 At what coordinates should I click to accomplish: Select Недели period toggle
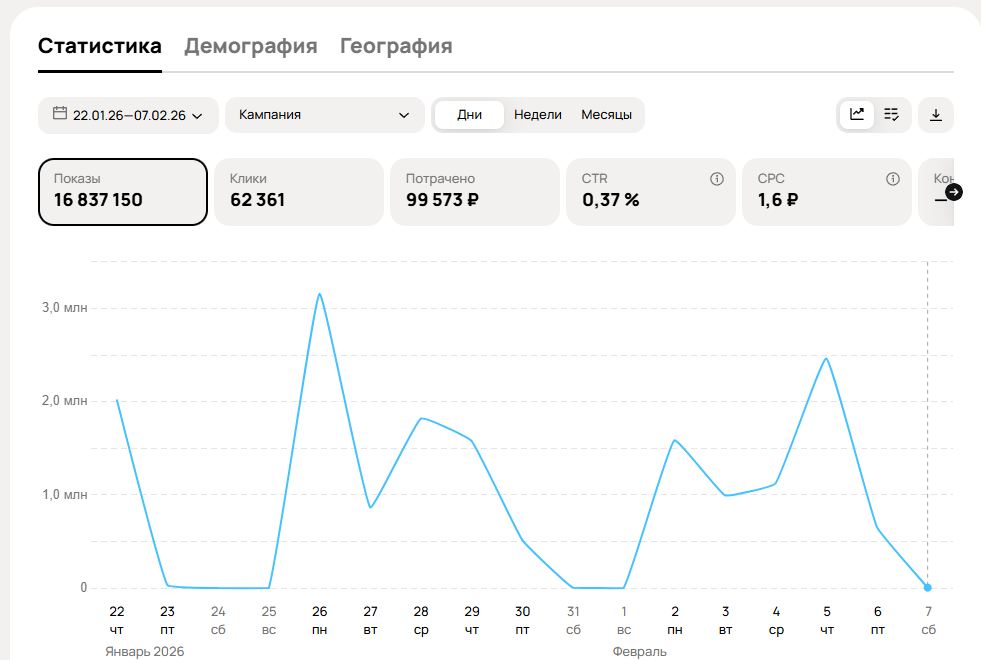click(538, 115)
